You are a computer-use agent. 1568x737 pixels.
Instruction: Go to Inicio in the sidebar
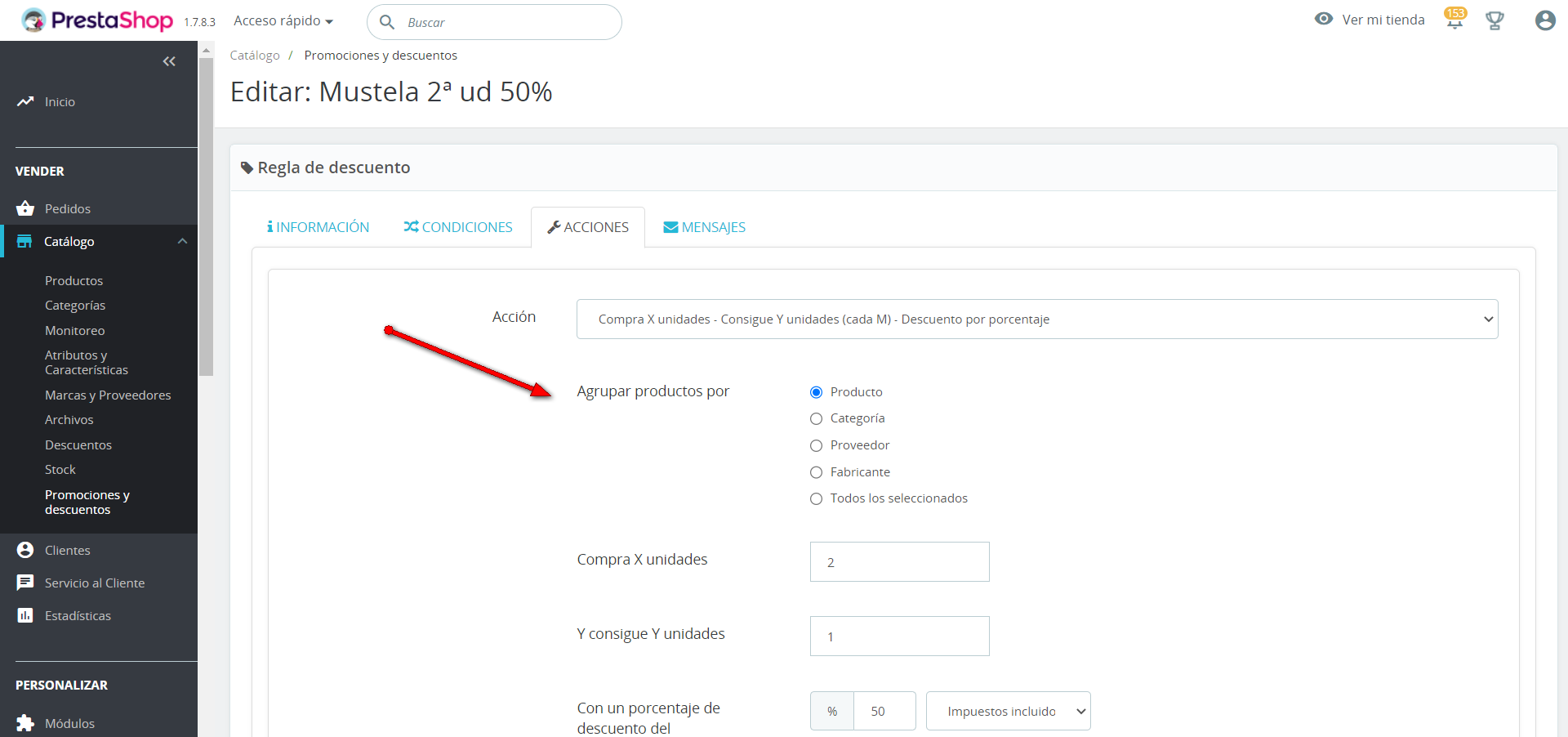click(x=60, y=101)
